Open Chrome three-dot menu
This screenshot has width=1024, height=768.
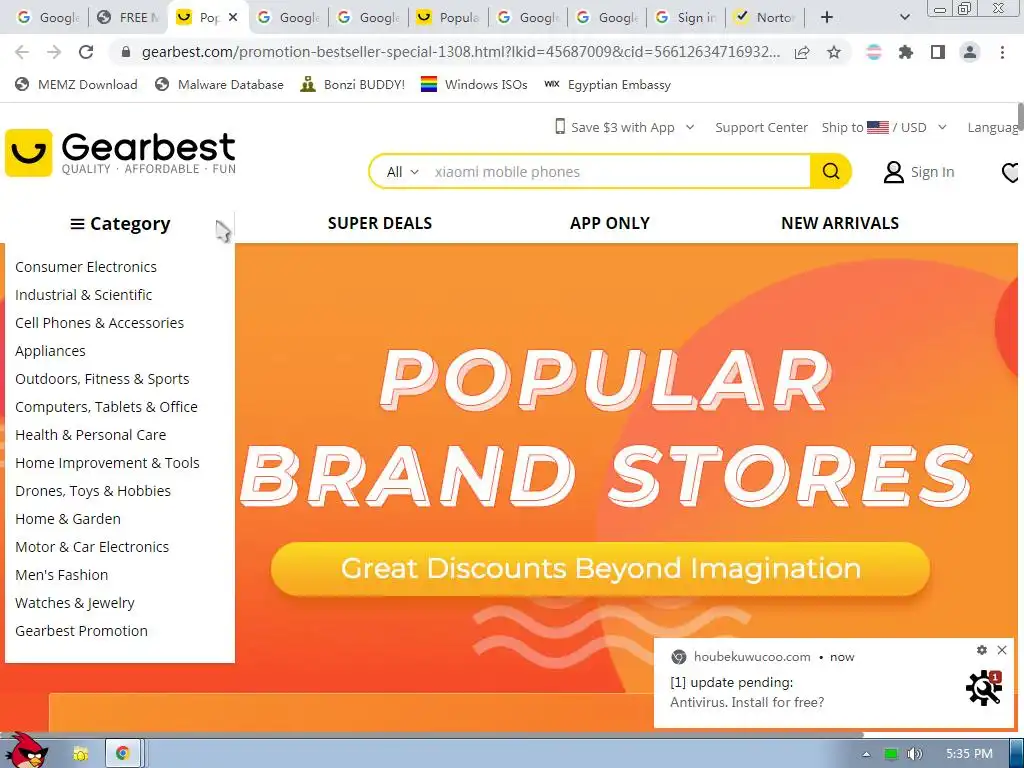pos(1002,52)
